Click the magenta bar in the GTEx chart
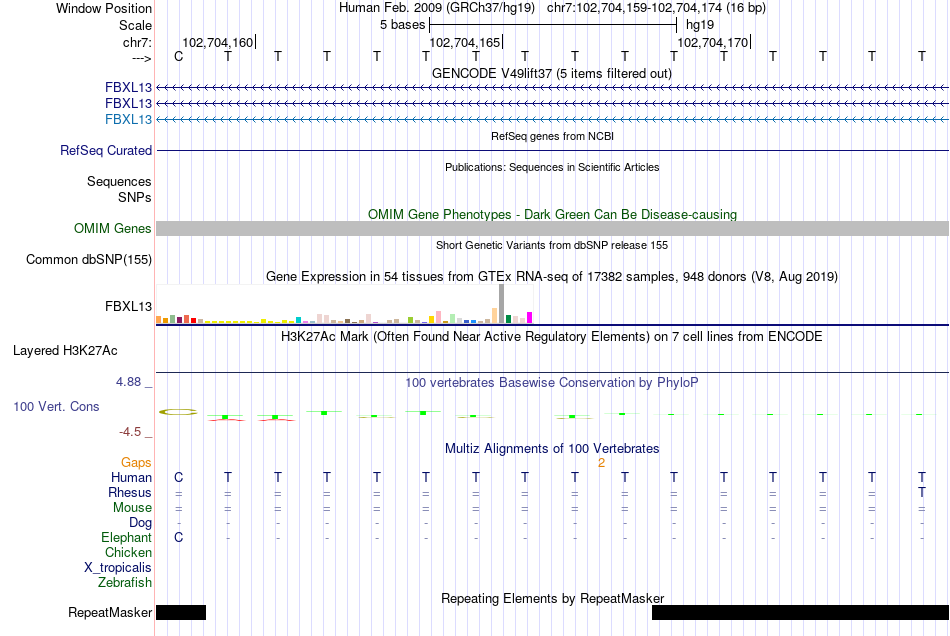 (530, 317)
